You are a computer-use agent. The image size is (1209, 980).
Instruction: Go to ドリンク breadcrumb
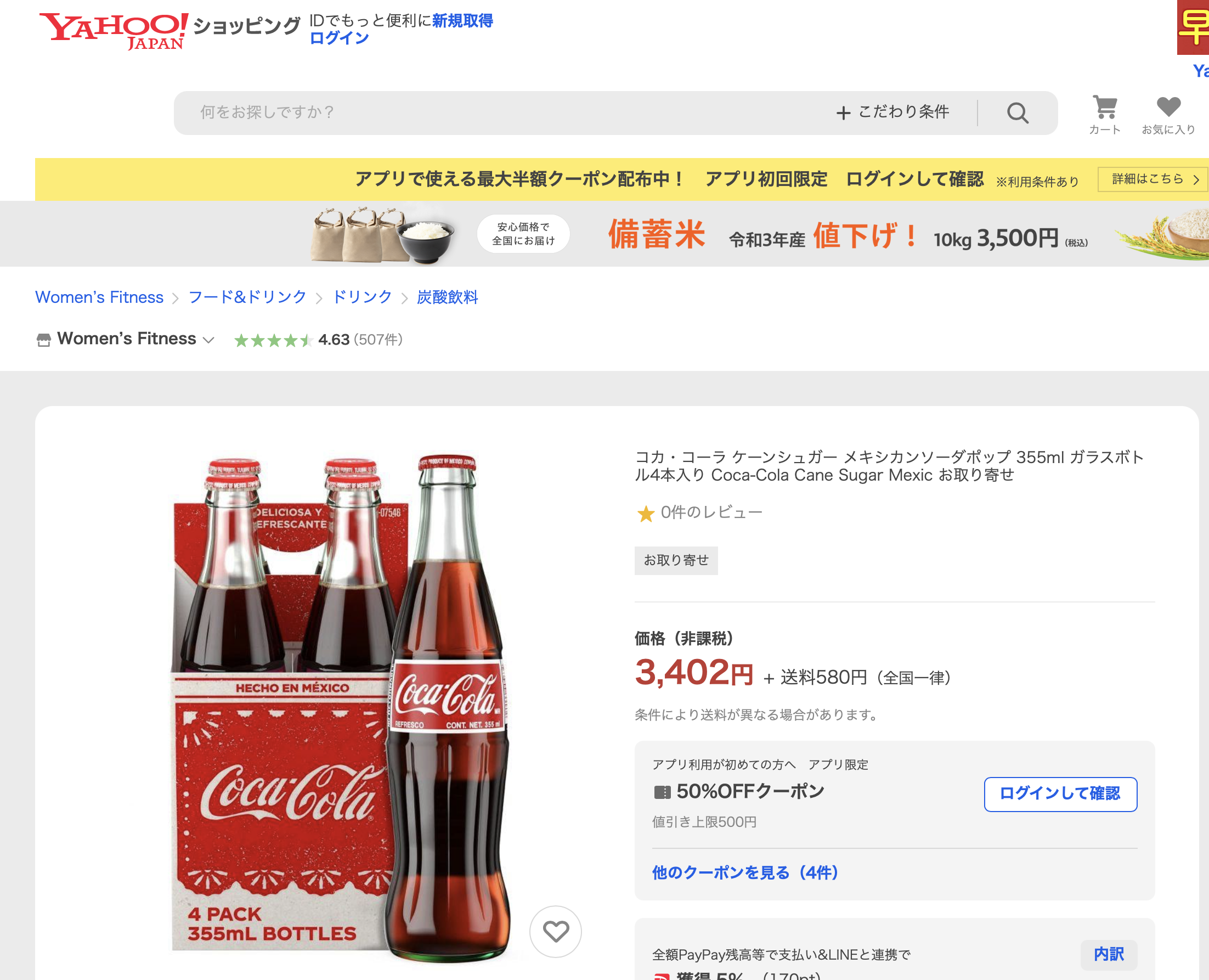coord(362,297)
